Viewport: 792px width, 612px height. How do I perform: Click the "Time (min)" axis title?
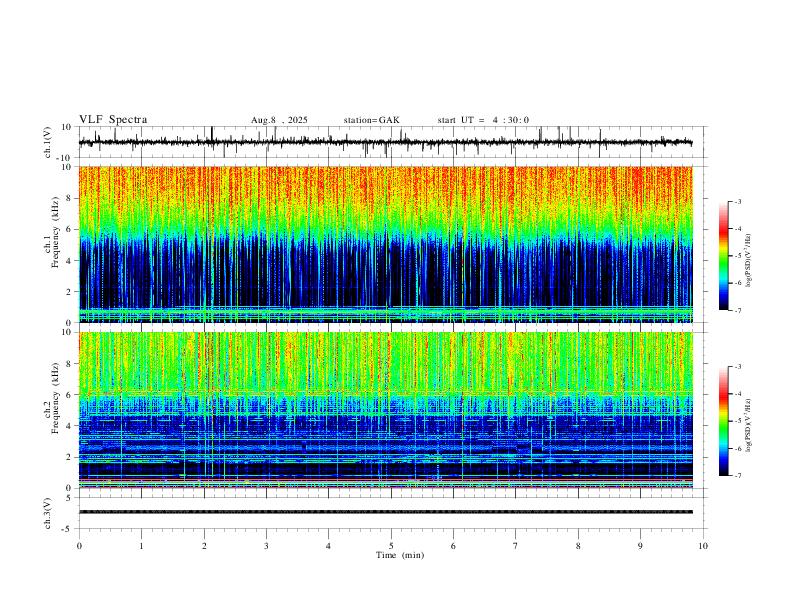click(400, 555)
